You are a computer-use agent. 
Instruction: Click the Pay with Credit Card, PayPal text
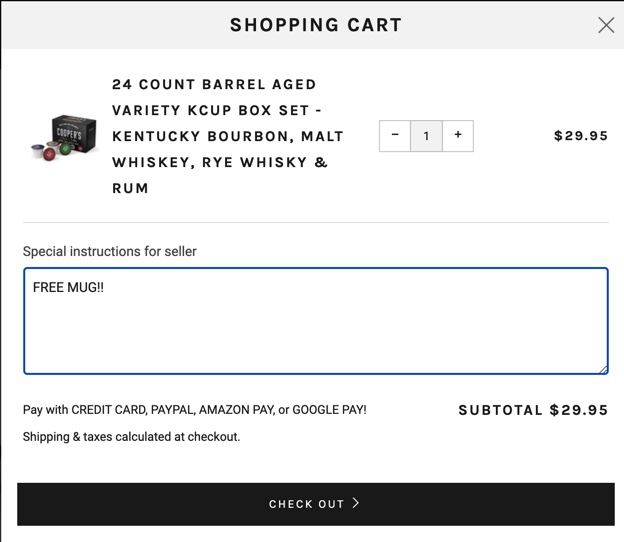point(195,409)
